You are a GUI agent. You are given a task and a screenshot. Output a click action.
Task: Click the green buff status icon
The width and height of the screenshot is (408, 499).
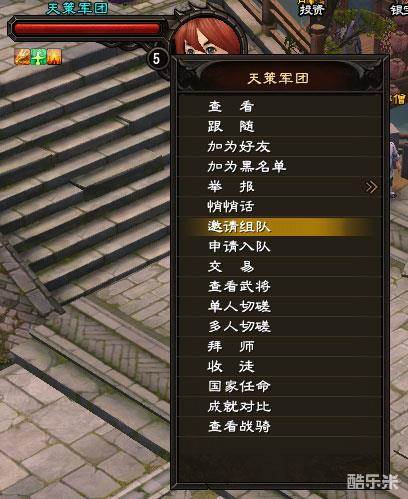tap(38, 57)
